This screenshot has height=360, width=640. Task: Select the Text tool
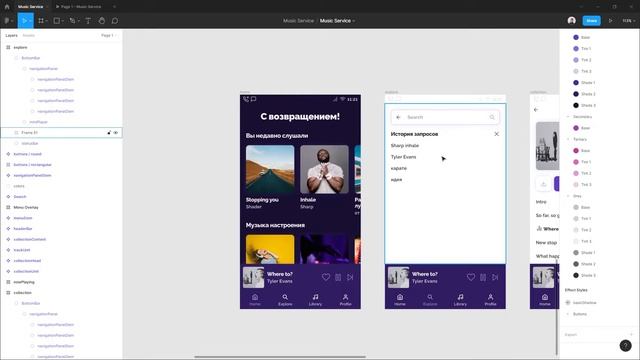tap(88, 20)
